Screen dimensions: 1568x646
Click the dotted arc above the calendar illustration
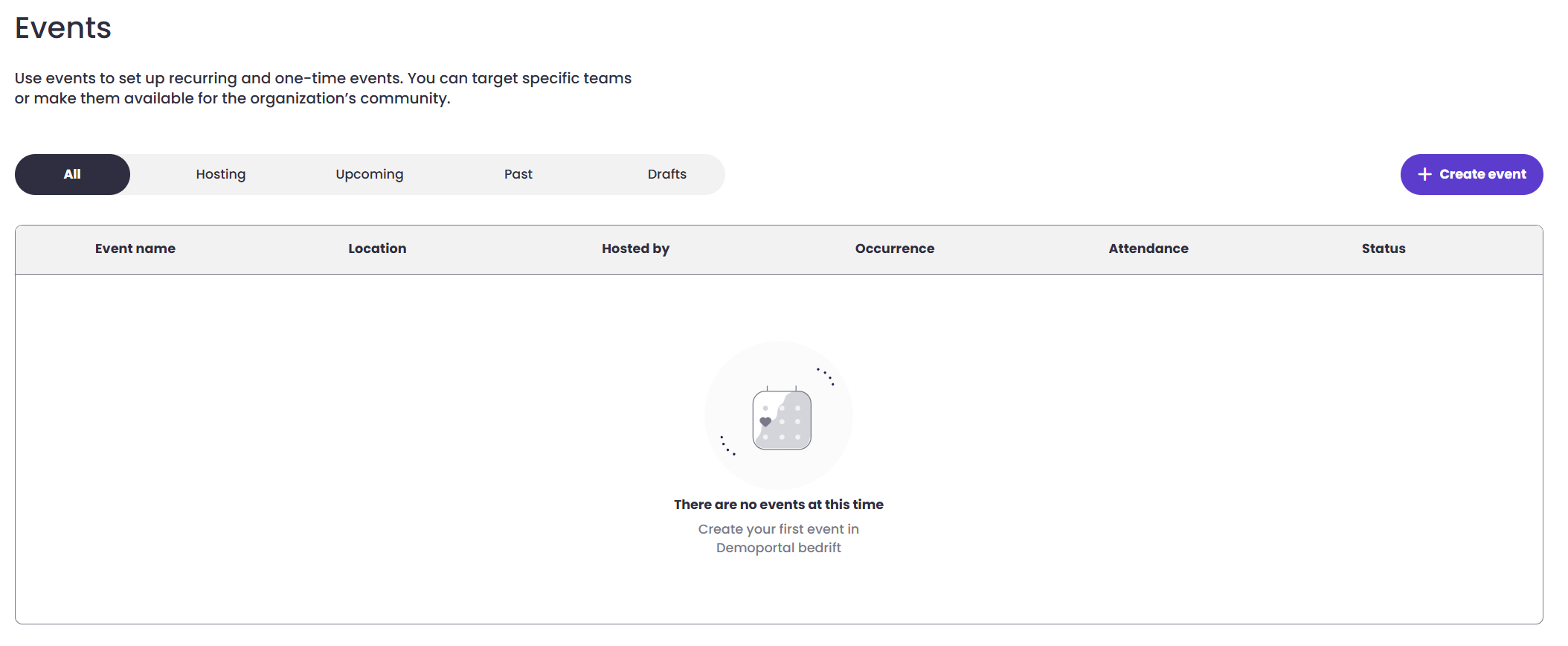point(826,376)
